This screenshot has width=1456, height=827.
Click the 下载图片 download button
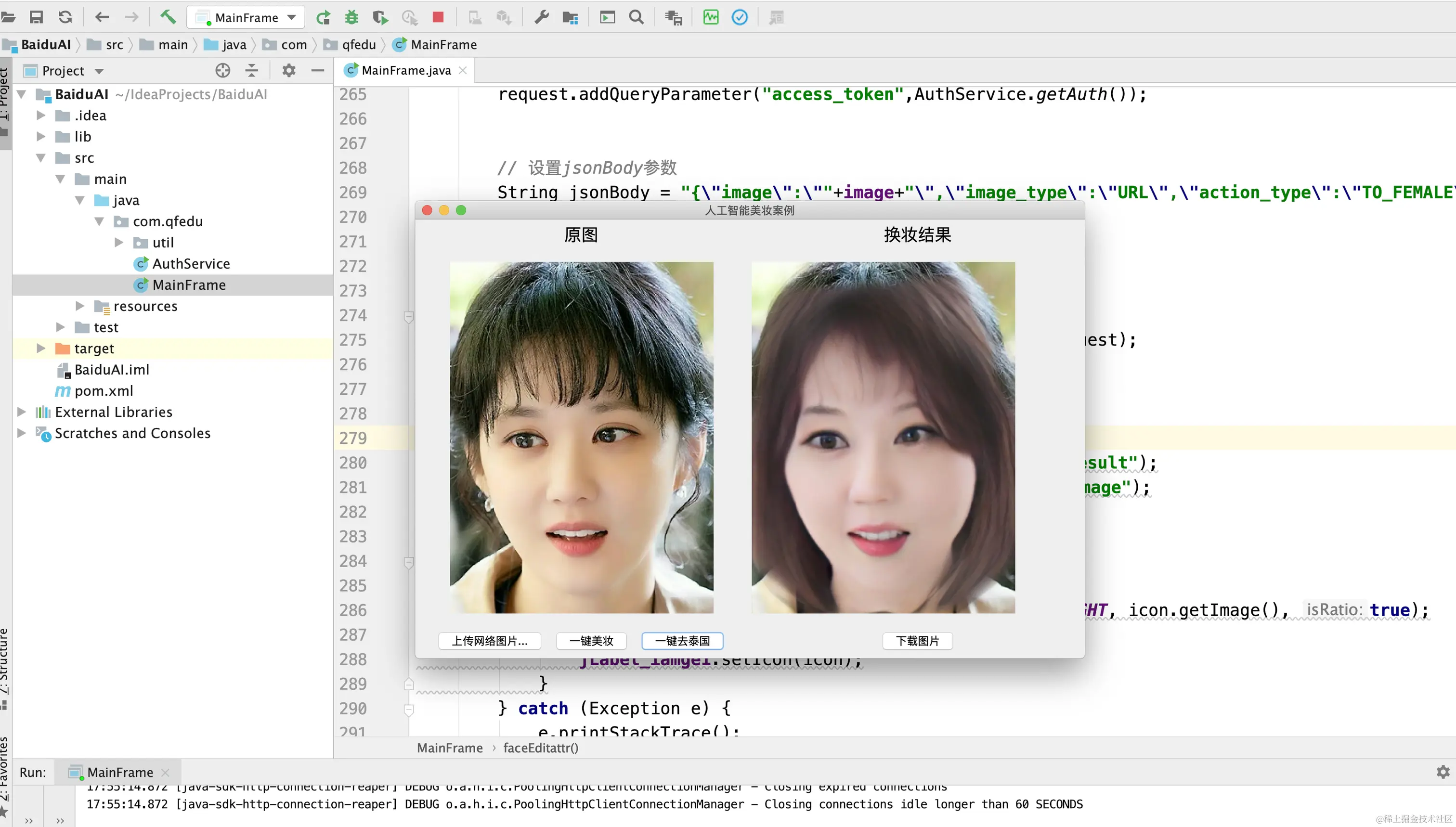(x=917, y=641)
